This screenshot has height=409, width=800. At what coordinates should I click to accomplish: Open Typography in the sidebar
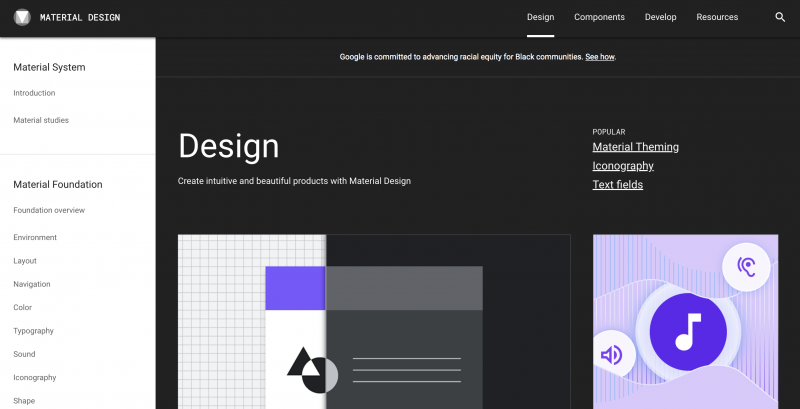(33, 331)
